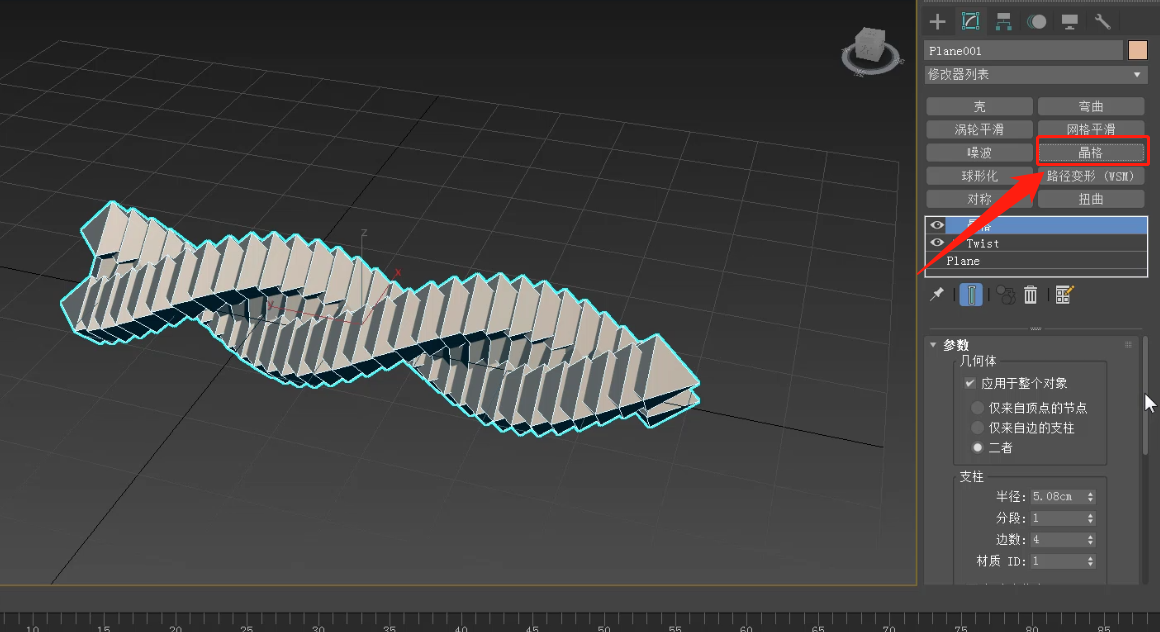Apply the 球形化 modifier button
The height and width of the screenshot is (632, 1160).
coord(979,176)
